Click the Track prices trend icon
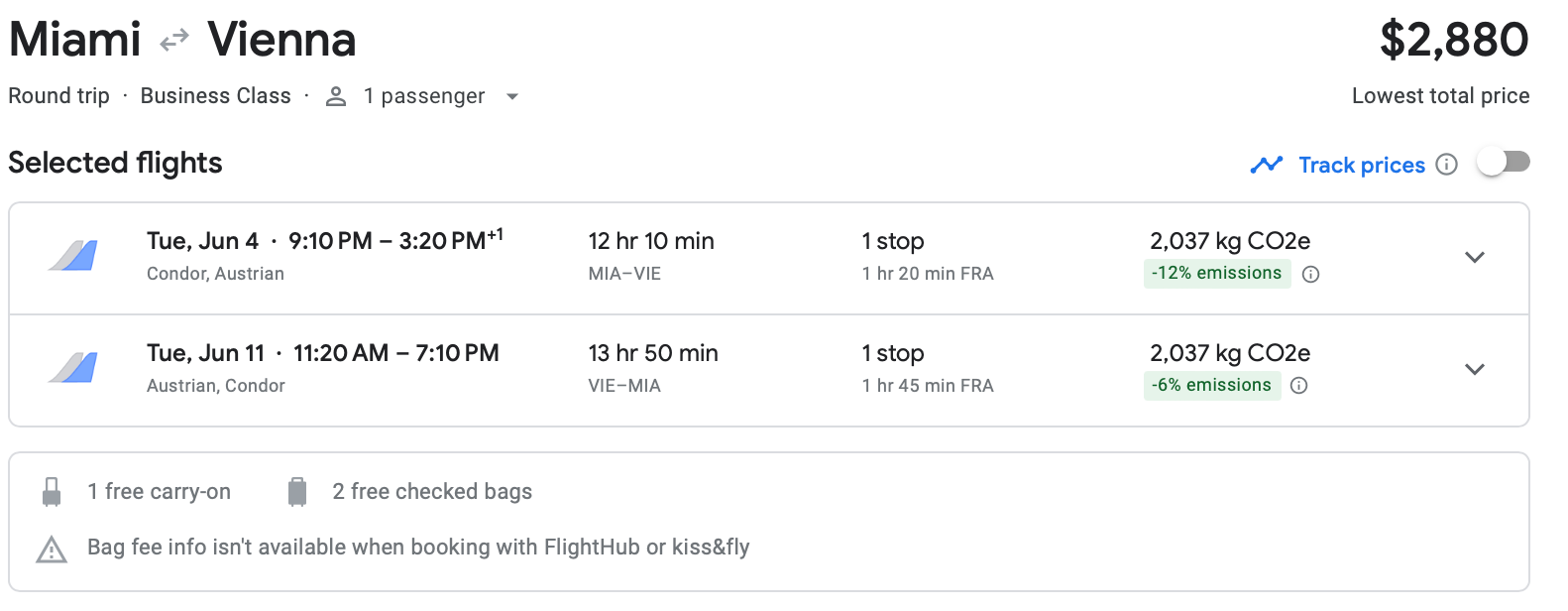The width and height of the screenshot is (1568, 611). pyautogui.click(x=1267, y=165)
